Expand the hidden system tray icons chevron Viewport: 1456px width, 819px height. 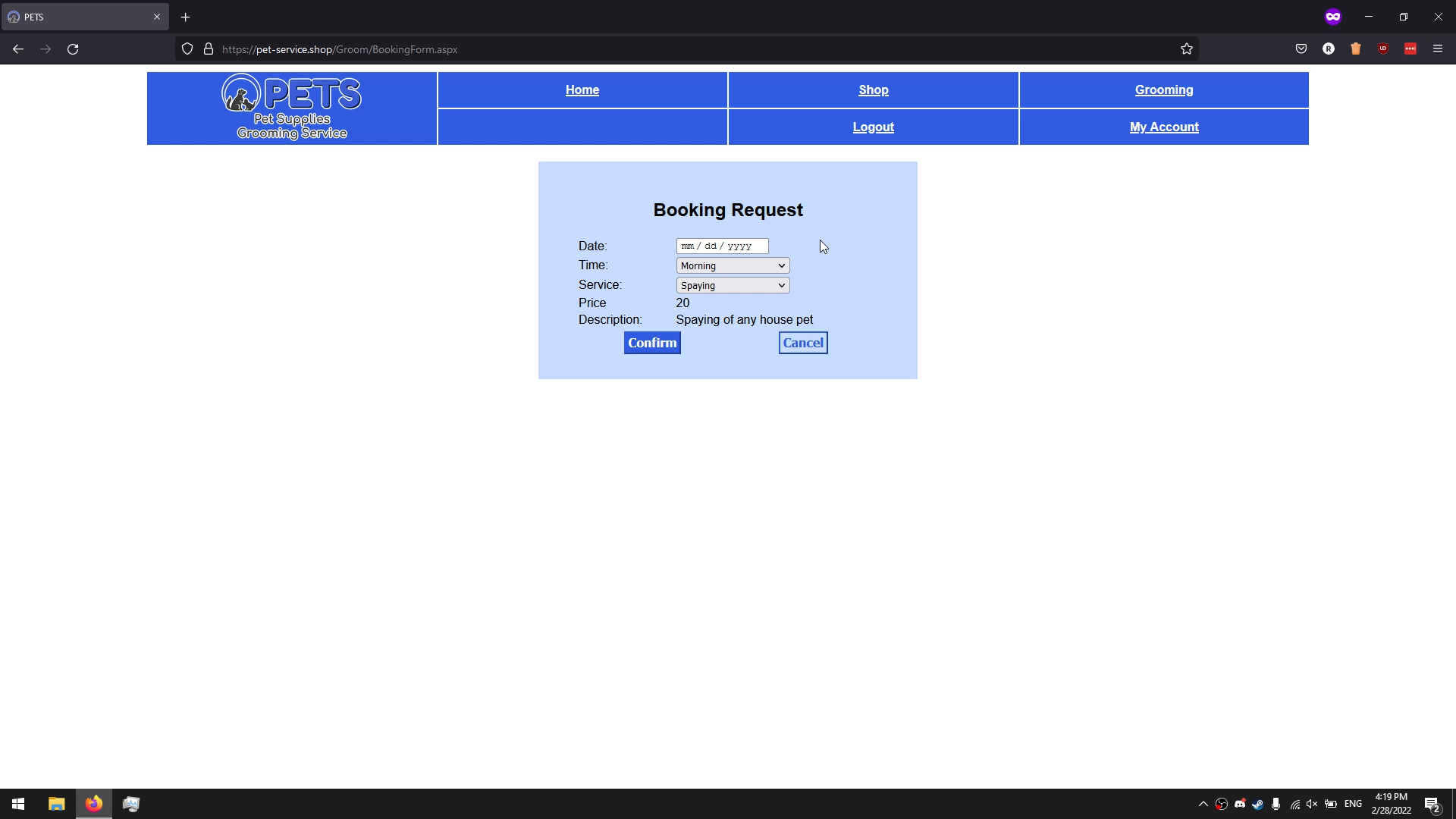pos(1203,804)
